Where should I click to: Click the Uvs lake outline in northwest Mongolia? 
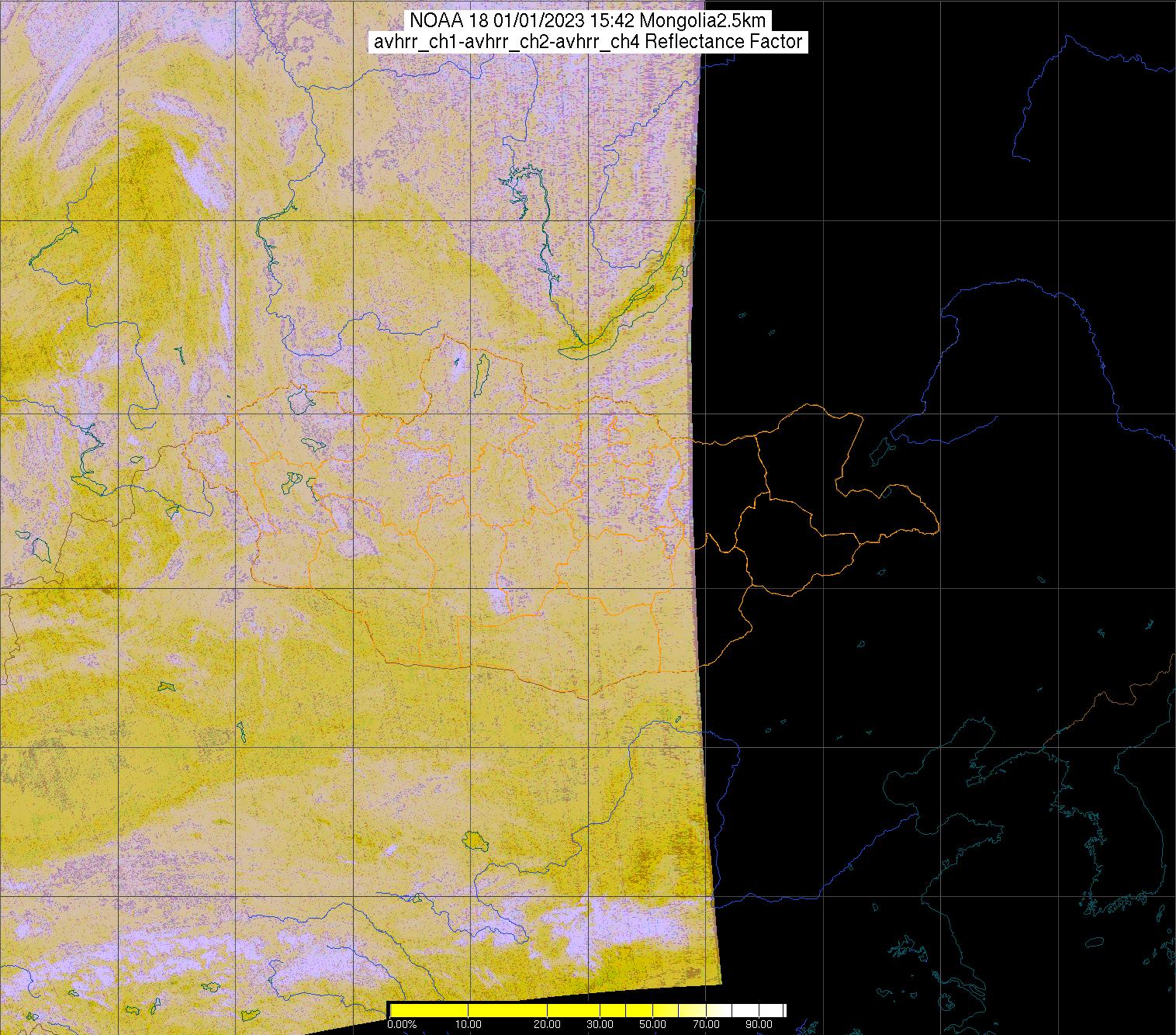coord(299,400)
